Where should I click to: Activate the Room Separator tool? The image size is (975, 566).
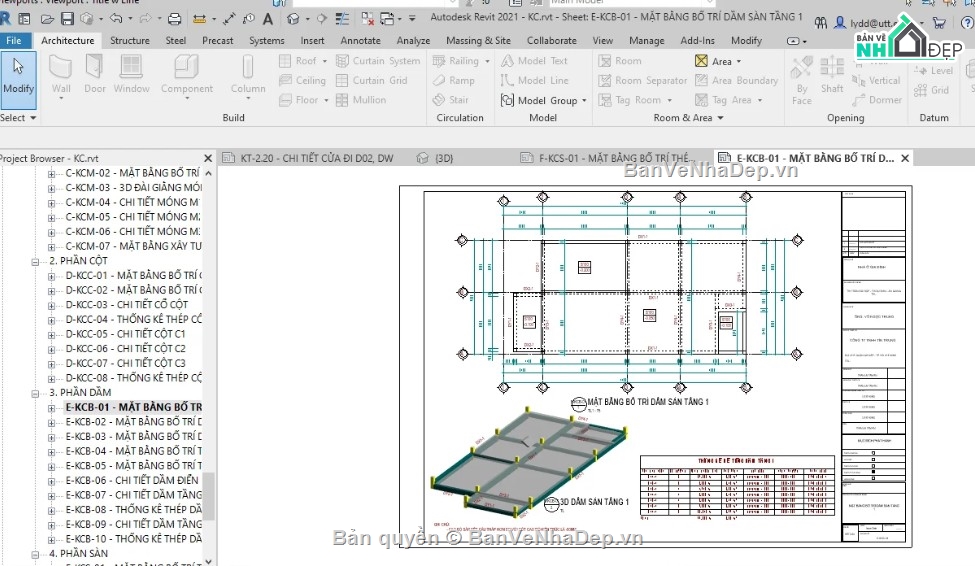642,80
